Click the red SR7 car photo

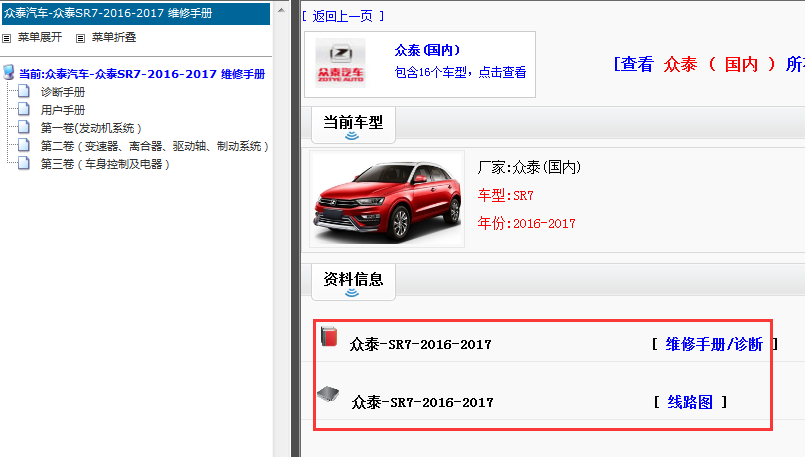(388, 199)
